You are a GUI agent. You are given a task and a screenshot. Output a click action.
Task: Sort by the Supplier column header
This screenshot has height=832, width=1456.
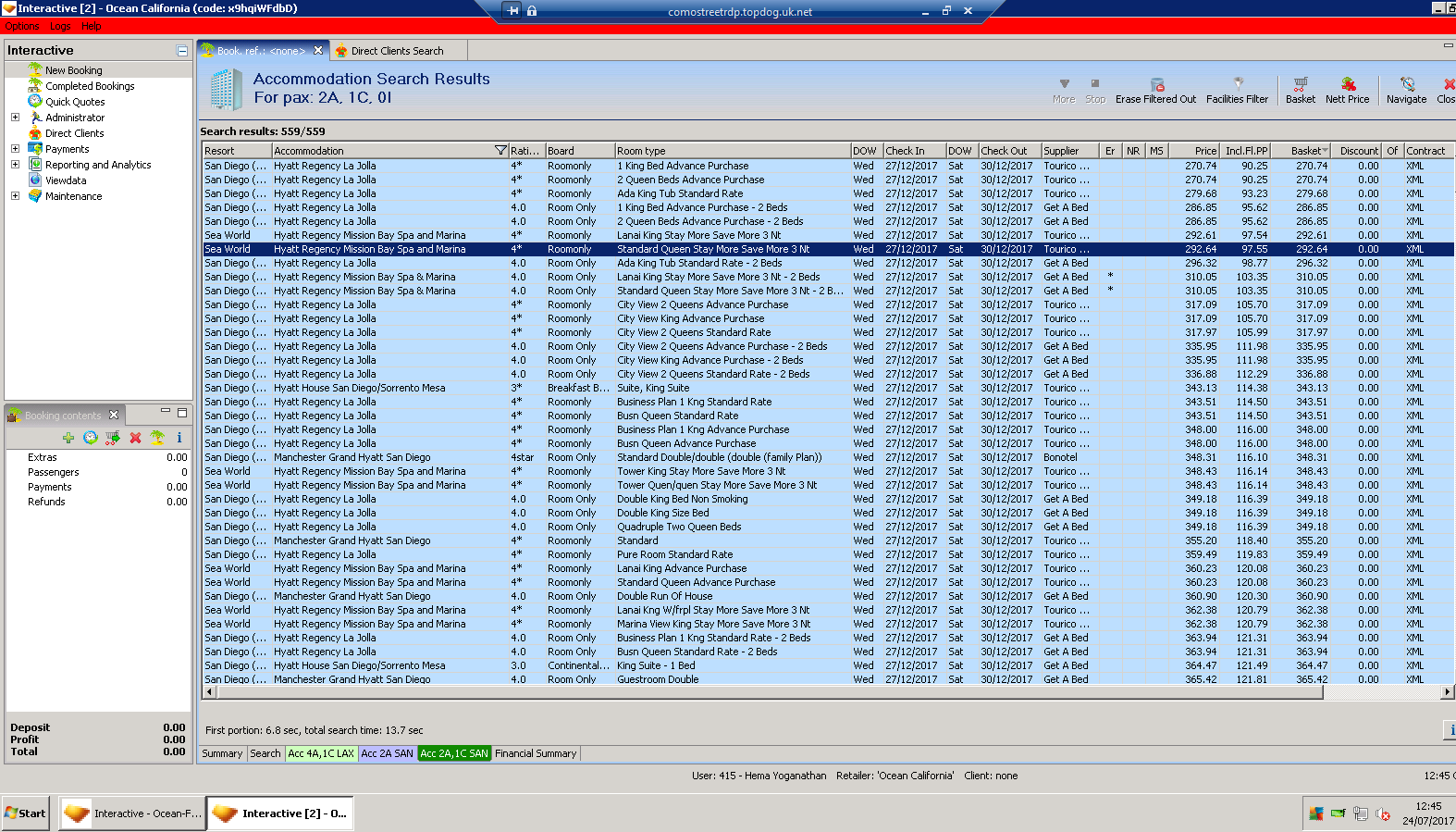pyautogui.click(x=1069, y=150)
